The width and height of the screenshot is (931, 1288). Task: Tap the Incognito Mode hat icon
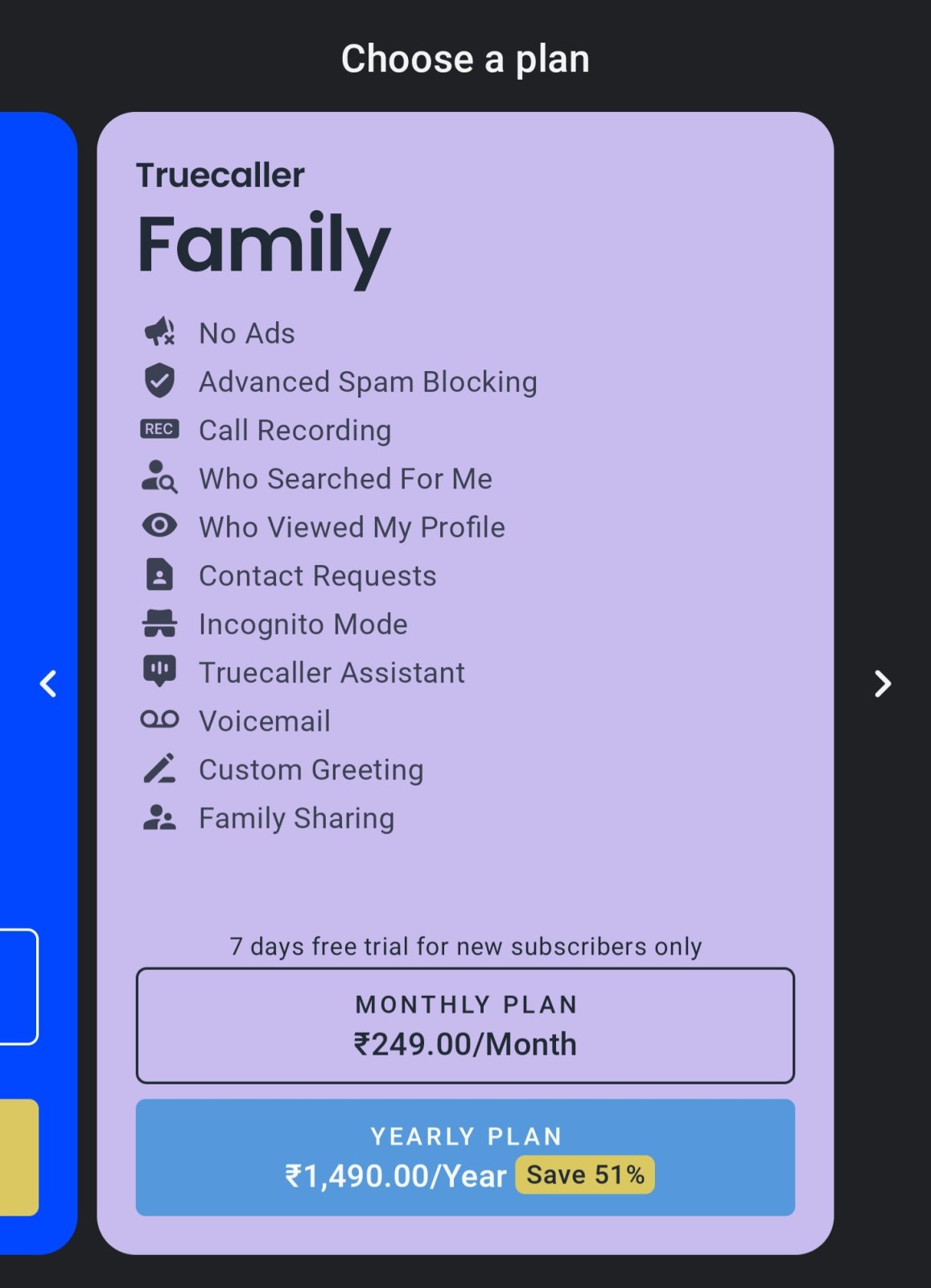(159, 623)
